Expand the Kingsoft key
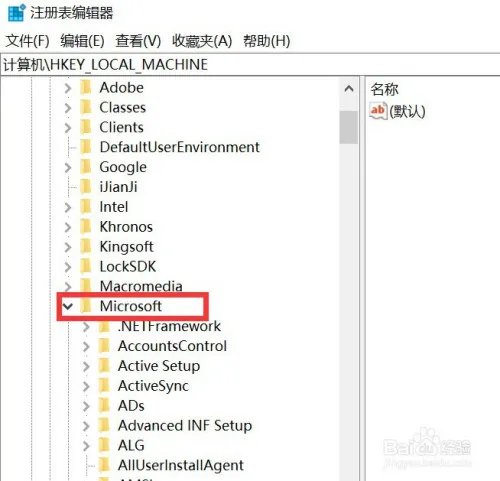This screenshot has height=481, width=500. 68,247
